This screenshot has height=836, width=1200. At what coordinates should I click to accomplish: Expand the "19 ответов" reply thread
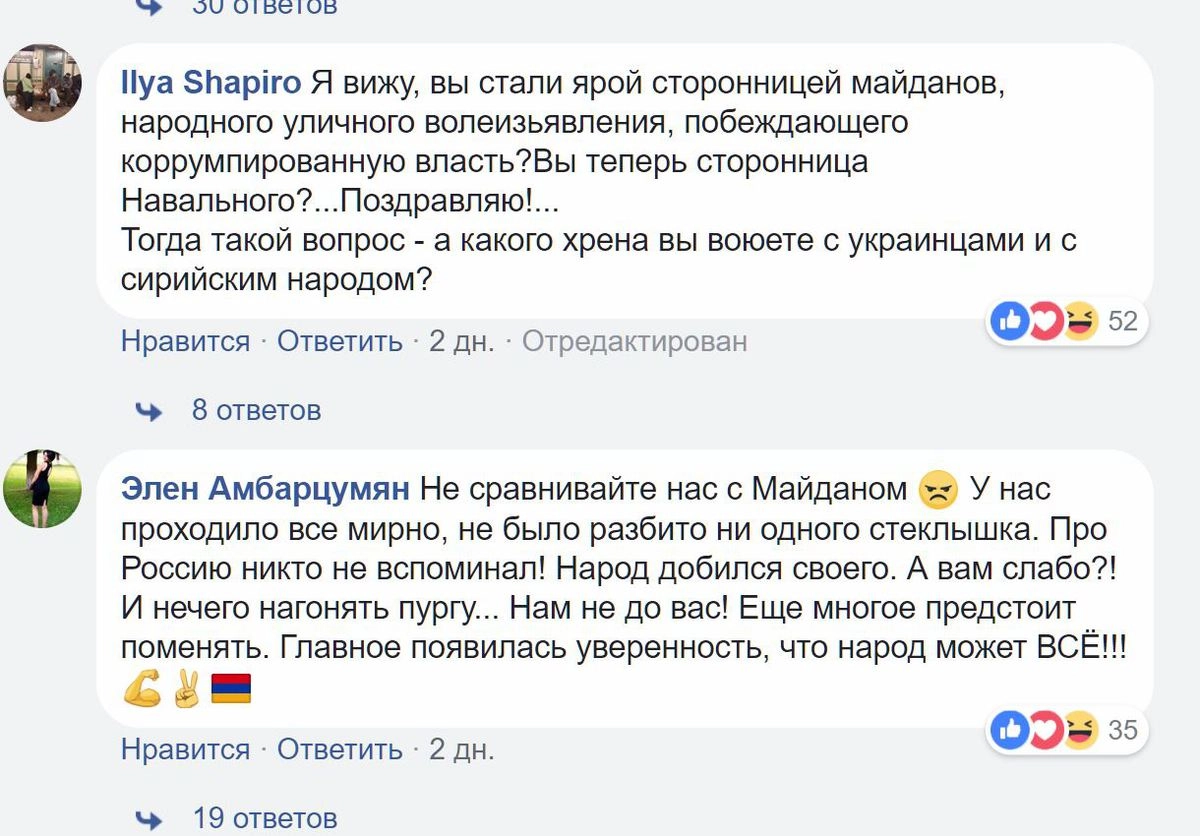click(264, 818)
